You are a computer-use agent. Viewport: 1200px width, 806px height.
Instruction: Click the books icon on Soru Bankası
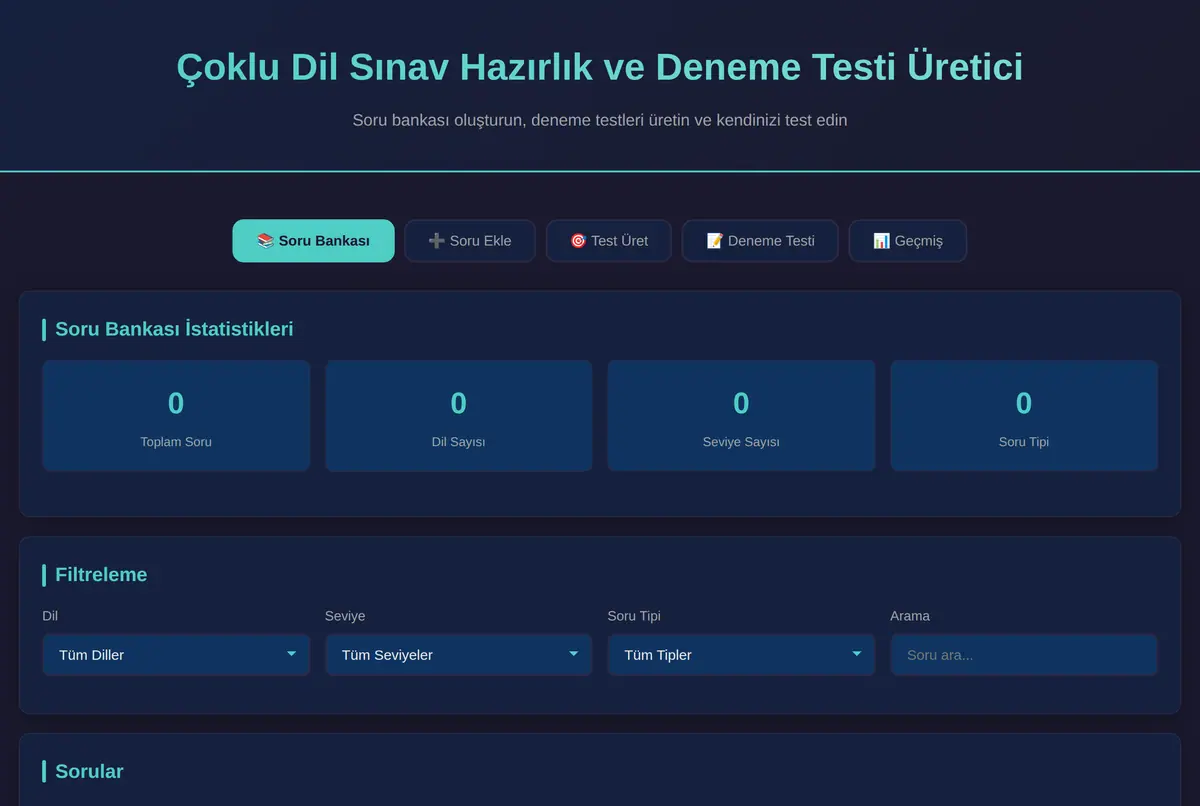pos(265,241)
